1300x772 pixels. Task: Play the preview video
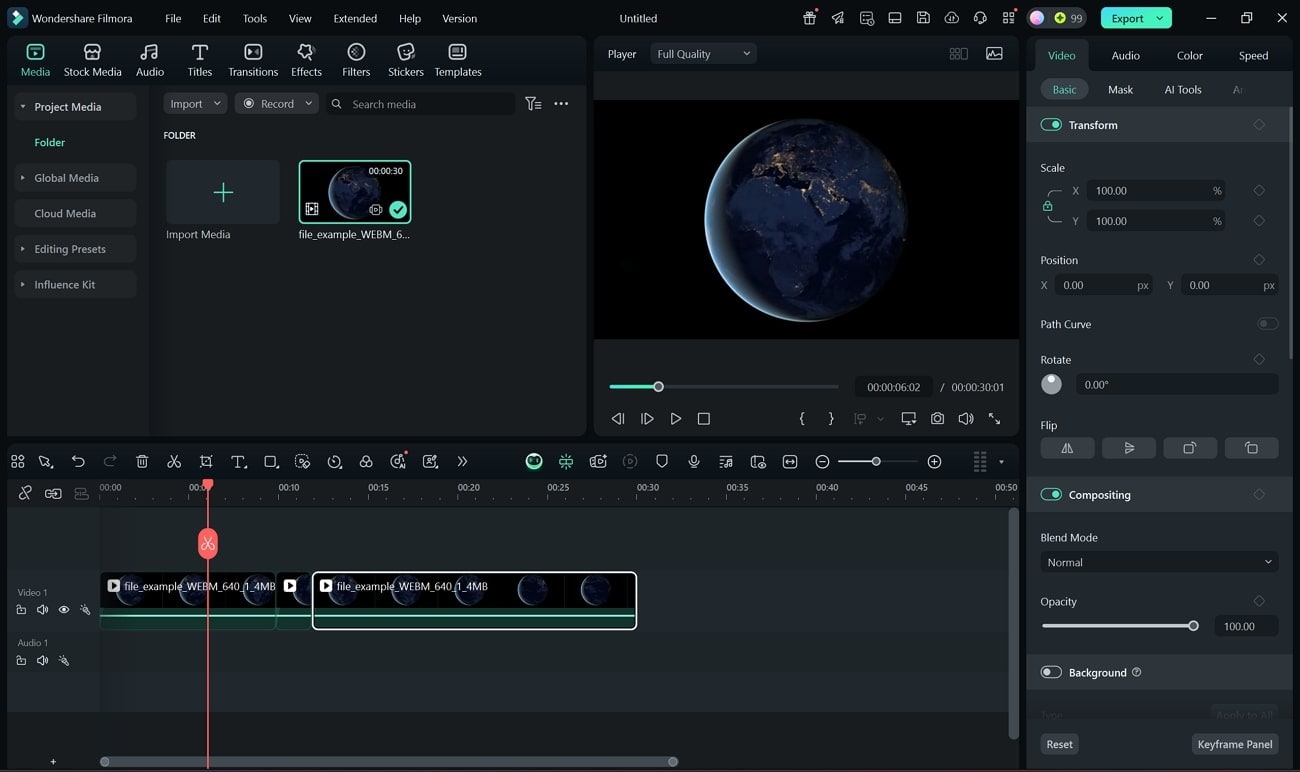pyautogui.click(x=676, y=419)
